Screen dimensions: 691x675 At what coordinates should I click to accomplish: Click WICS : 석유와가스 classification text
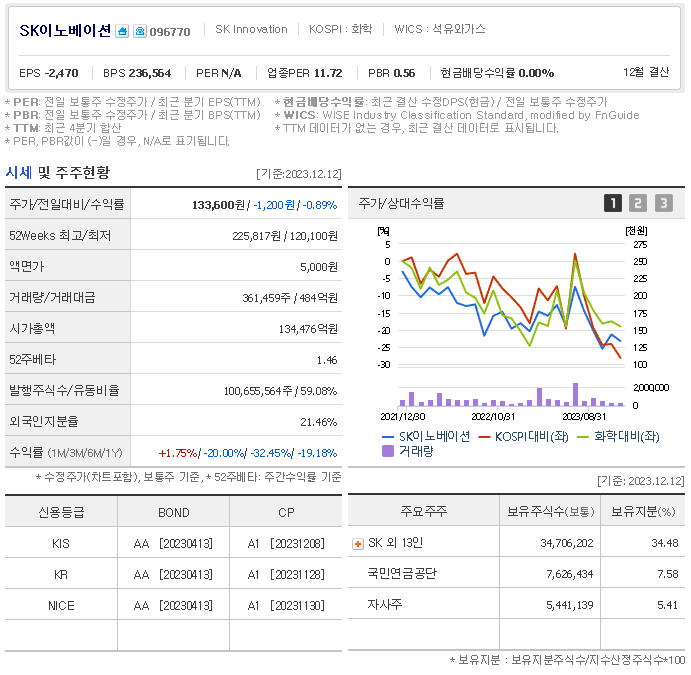440,29
